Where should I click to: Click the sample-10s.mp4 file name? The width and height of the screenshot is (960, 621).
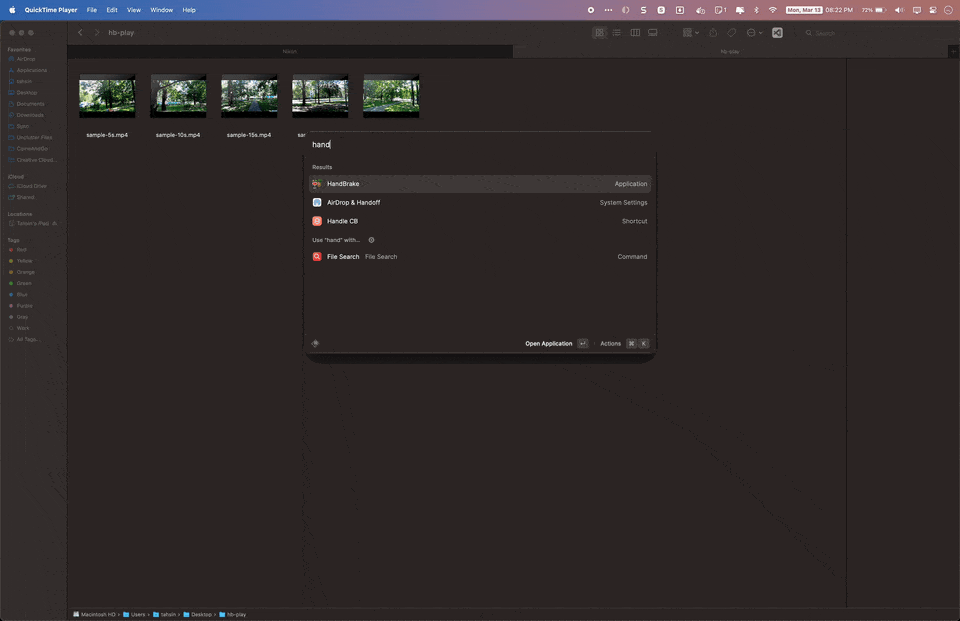pos(178,135)
